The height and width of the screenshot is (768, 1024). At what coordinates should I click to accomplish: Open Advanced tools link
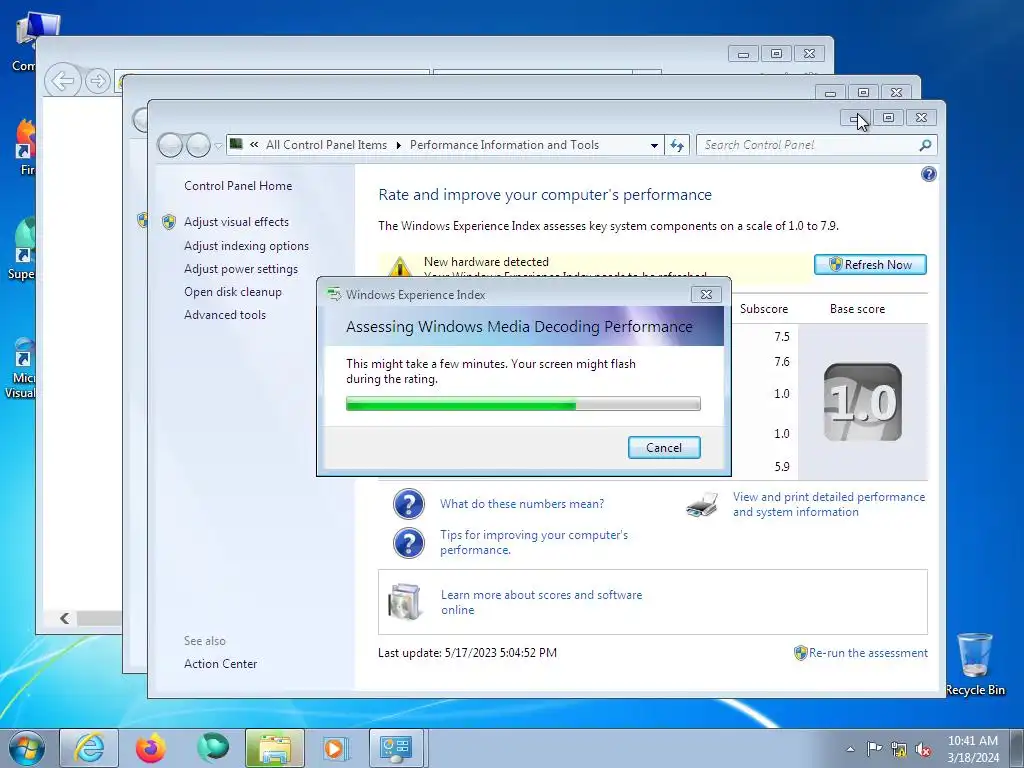click(225, 315)
